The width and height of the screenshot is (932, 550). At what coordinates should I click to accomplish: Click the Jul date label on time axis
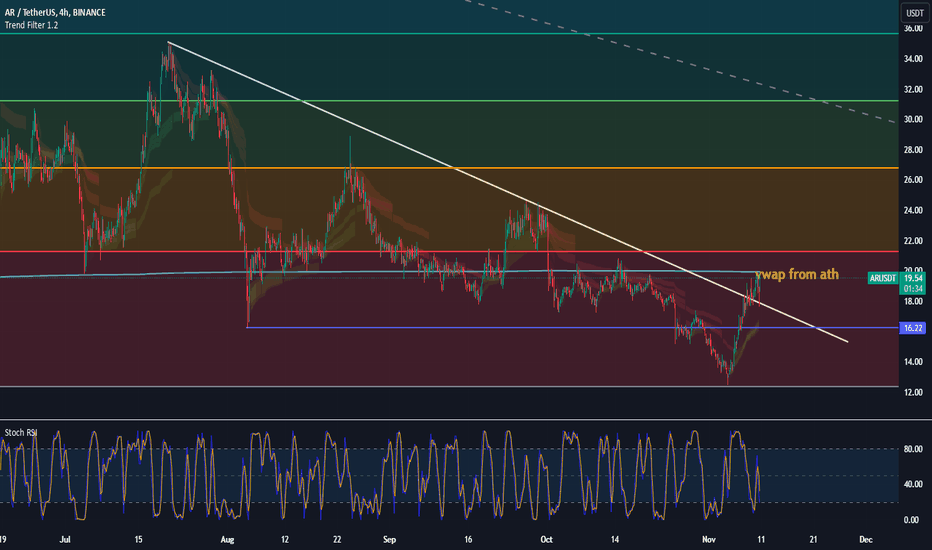(65, 539)
